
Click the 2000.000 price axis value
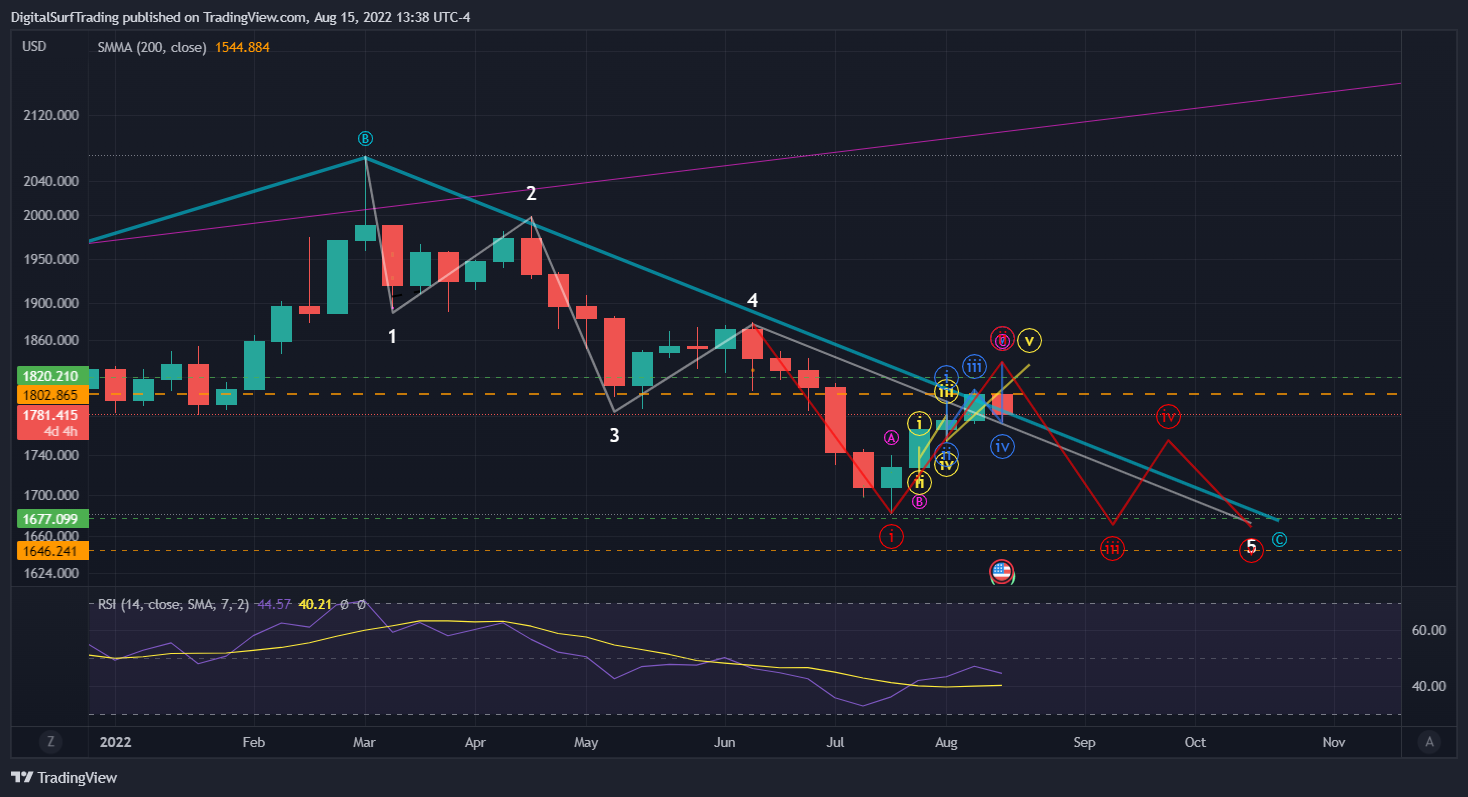[52, 216]
